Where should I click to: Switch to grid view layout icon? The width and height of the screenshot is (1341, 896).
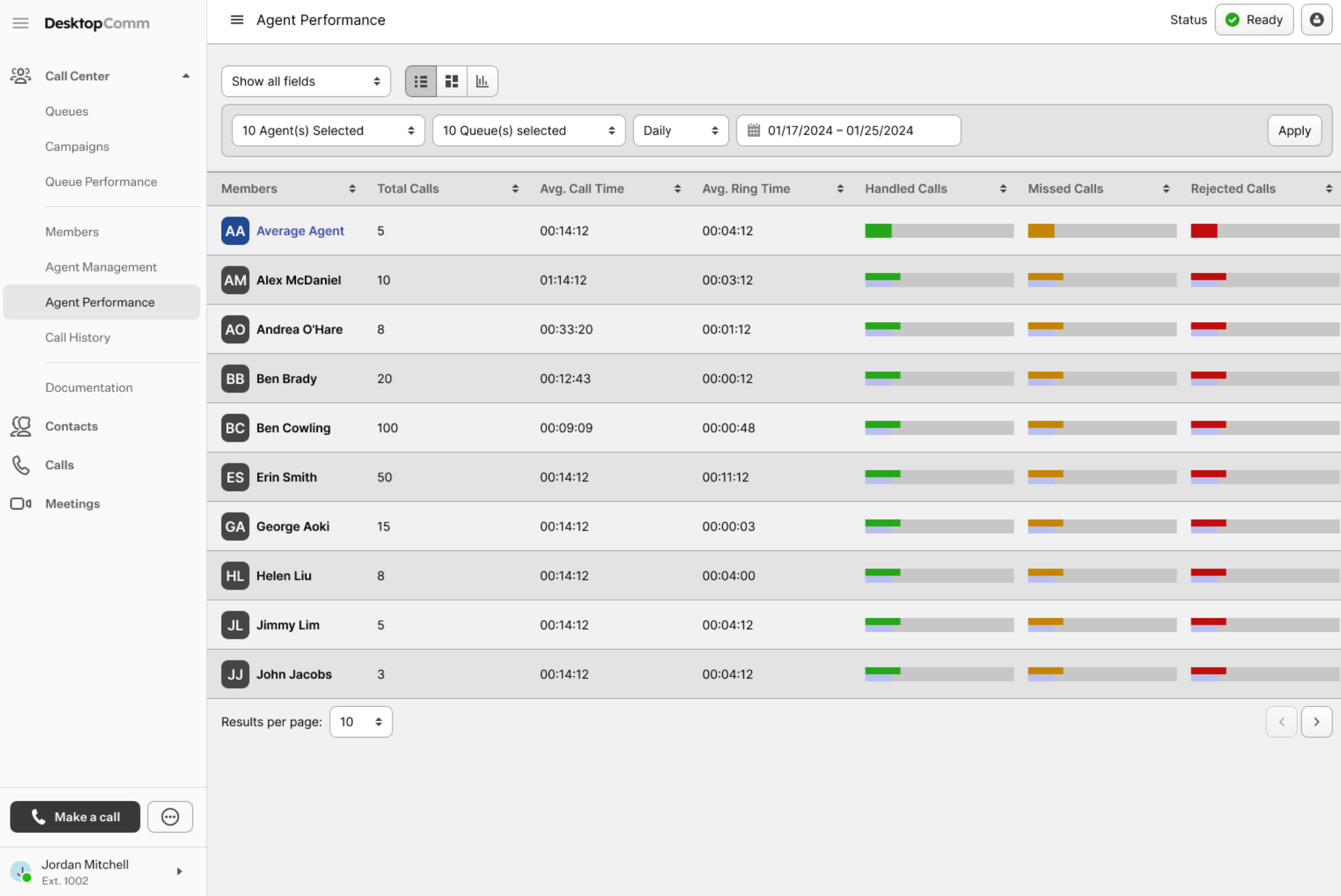pyautogui.click(x=451, y=81)
